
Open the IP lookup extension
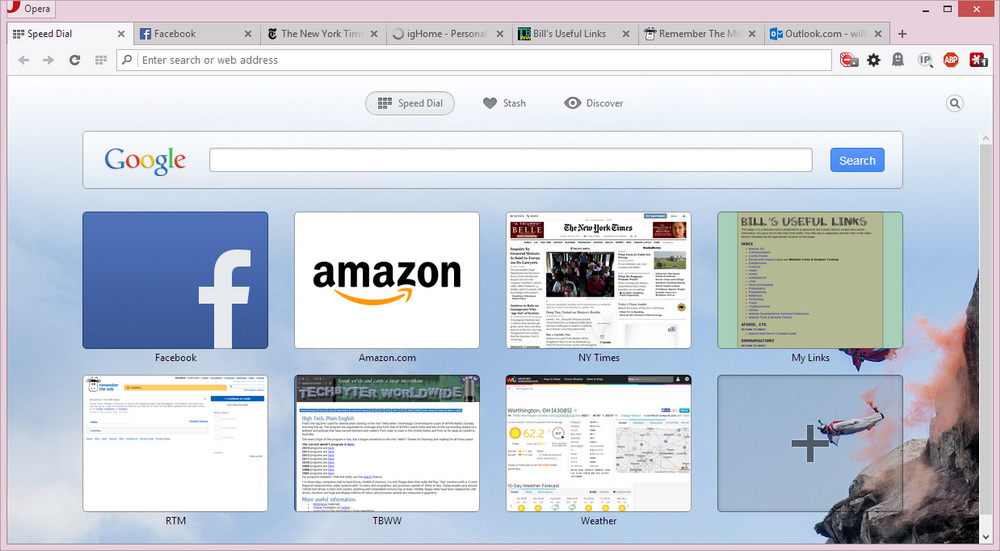click(925, 60)
